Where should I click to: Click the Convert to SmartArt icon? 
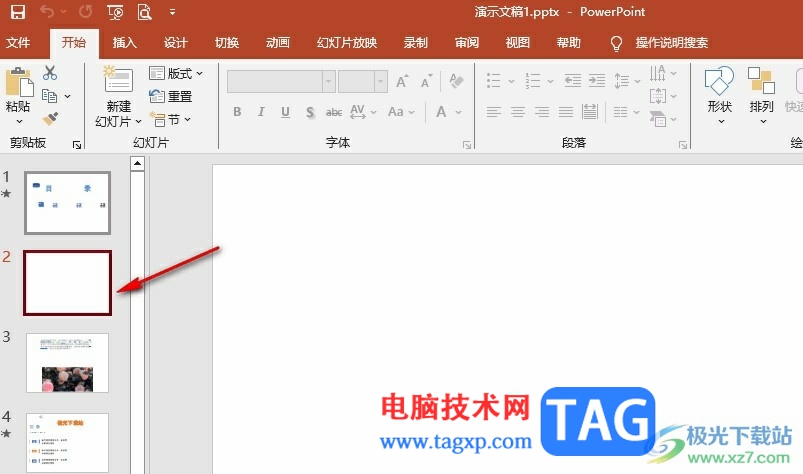(658, 119)
